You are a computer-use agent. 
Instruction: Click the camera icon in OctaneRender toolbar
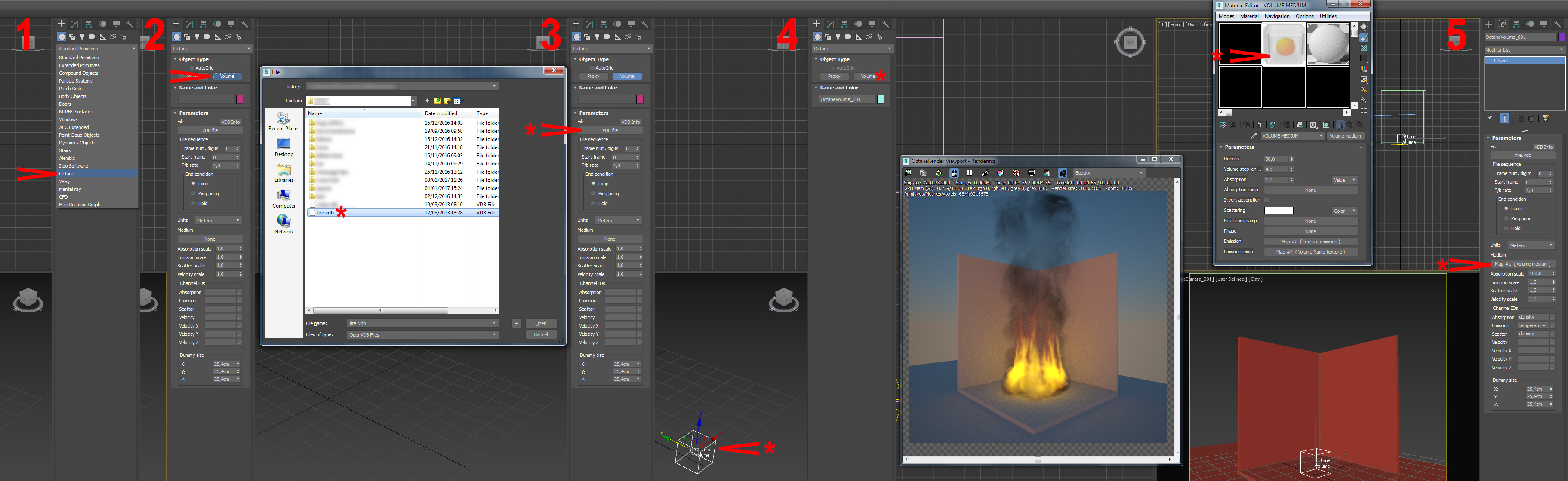[x=1063, y=173]
